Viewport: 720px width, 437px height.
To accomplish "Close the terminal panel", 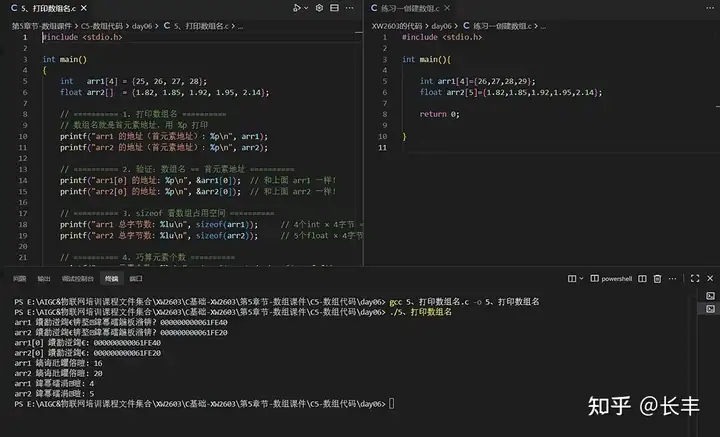I will tap(710, 279).
